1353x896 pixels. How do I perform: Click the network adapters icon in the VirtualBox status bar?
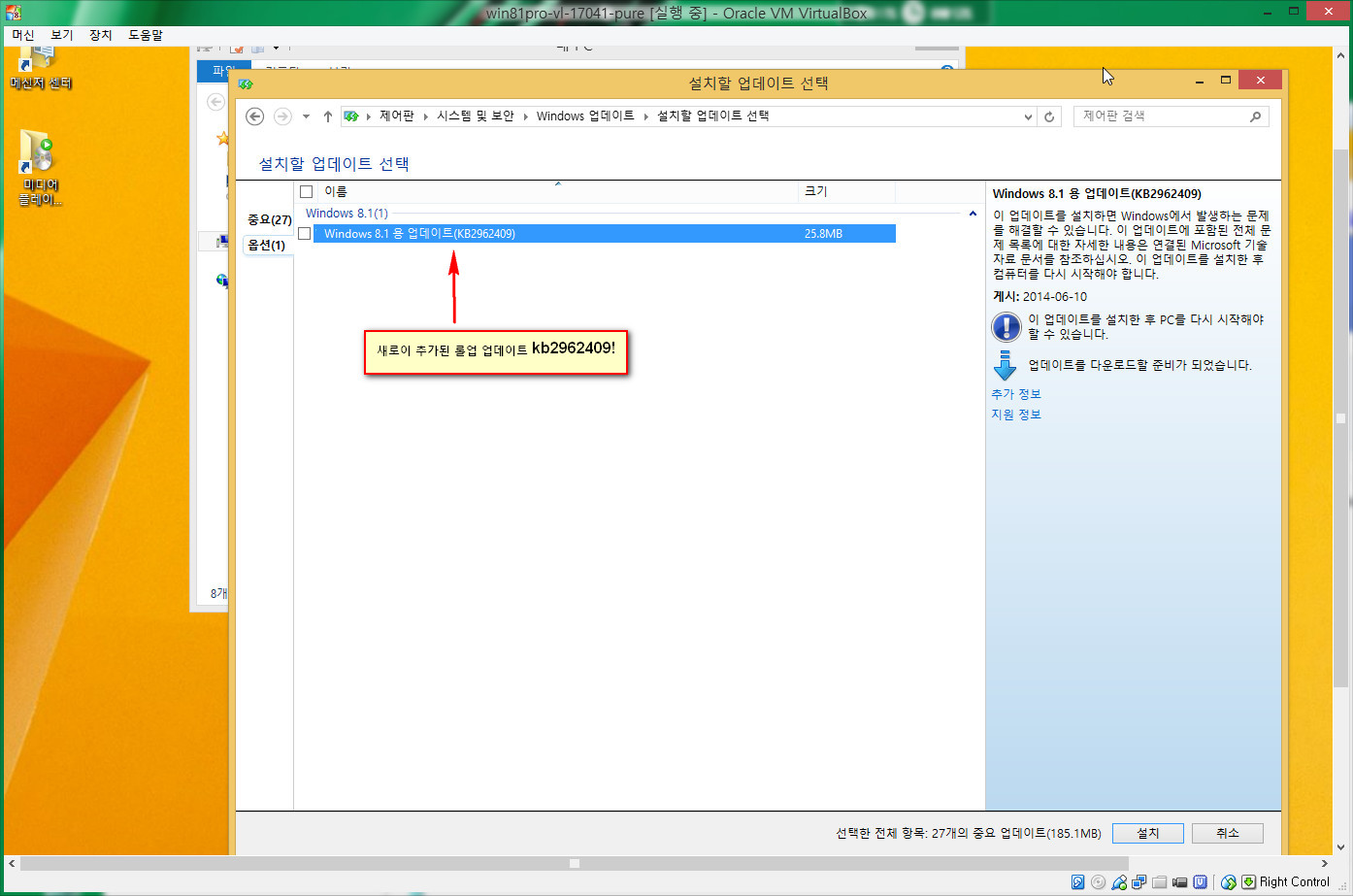pyautogui.click(x=1138, y=882)
